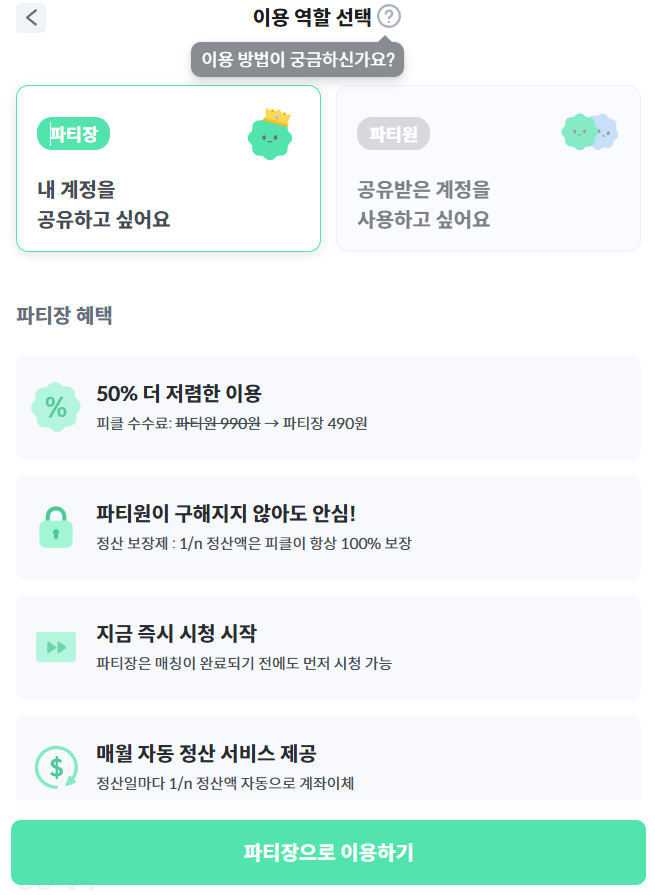
Task: Click the fast-forward icon for 지금 즉시 시청
Action: click(57, 646)
